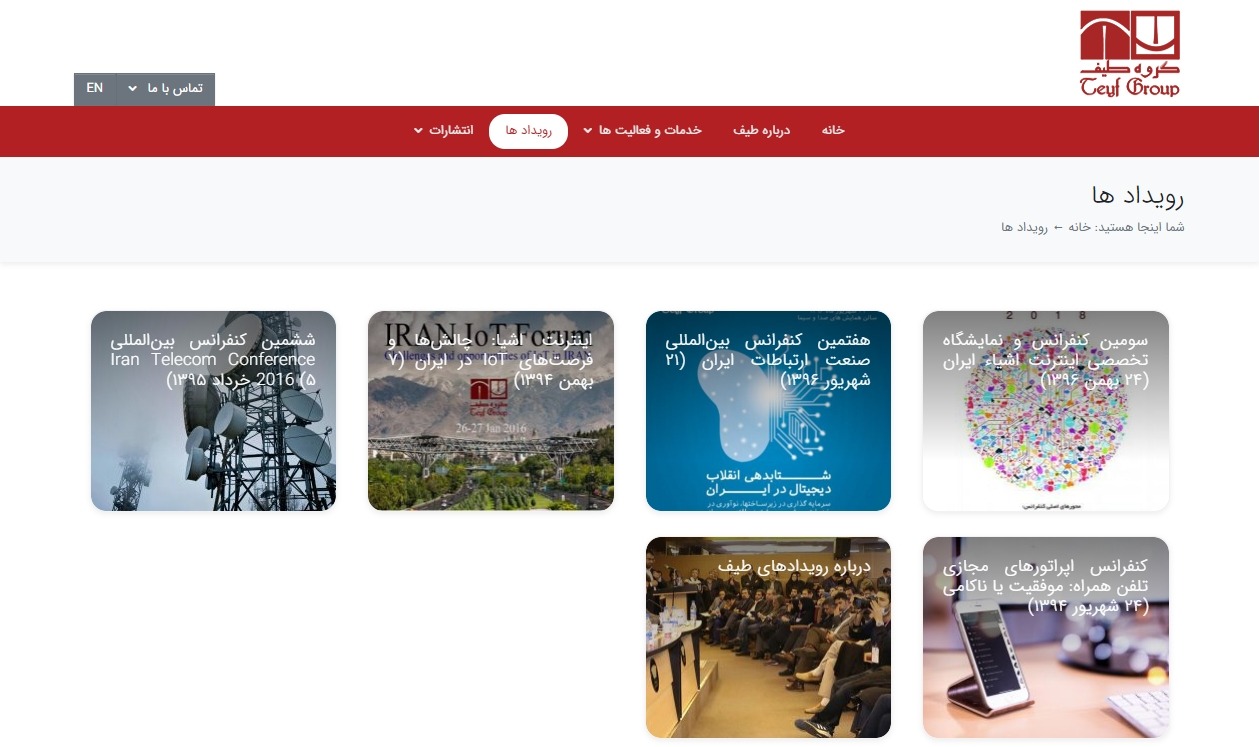Click the خانه breadcrumb link
This screenshot has height=747, width=1259.
point(1079,228)
